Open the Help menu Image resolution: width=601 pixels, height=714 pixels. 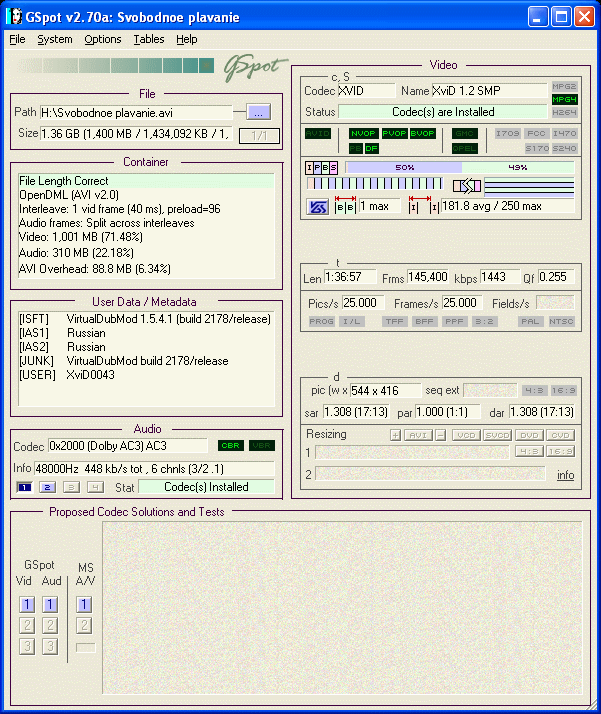coord(187,40)
